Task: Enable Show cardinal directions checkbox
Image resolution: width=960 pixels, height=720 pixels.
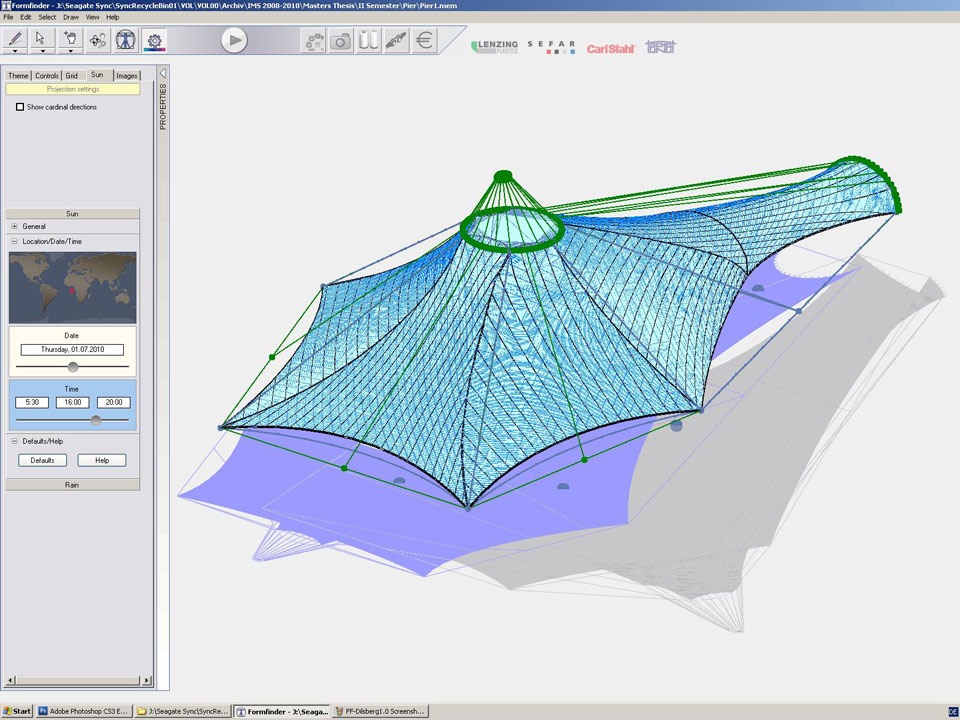Action: point(20,107)
